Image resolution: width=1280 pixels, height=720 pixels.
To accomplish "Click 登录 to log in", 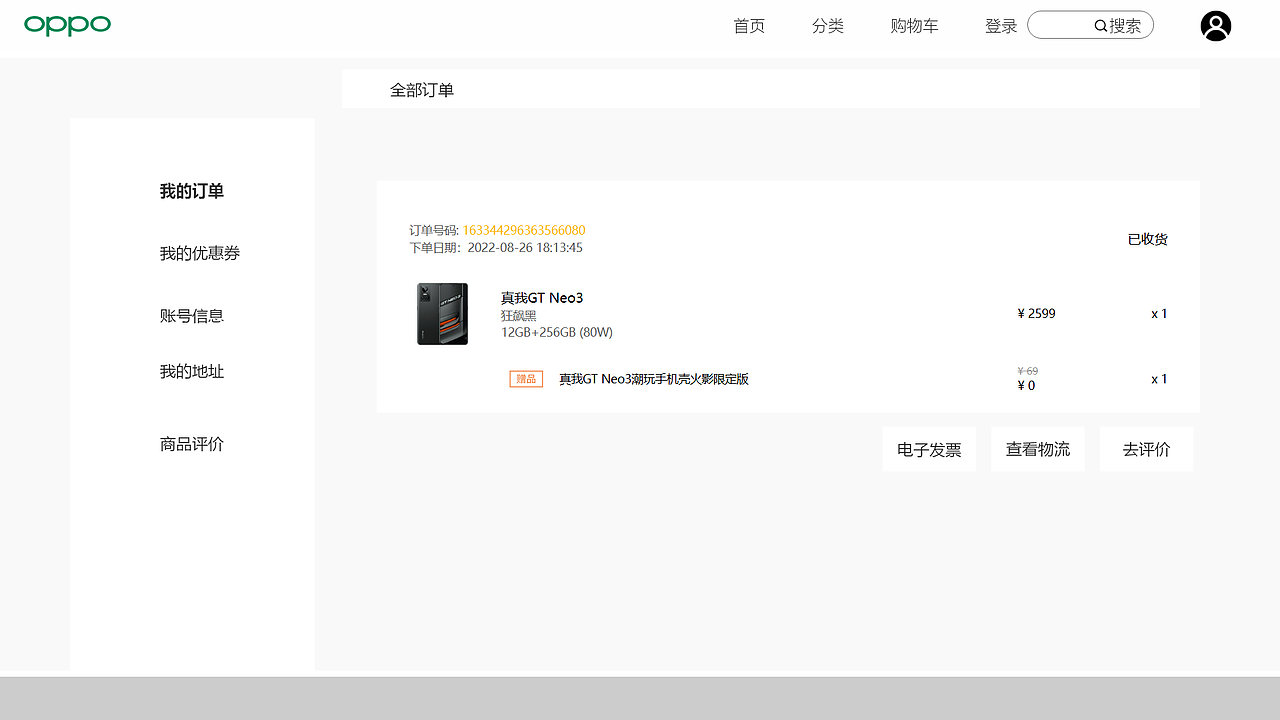I will point(1001,26).
